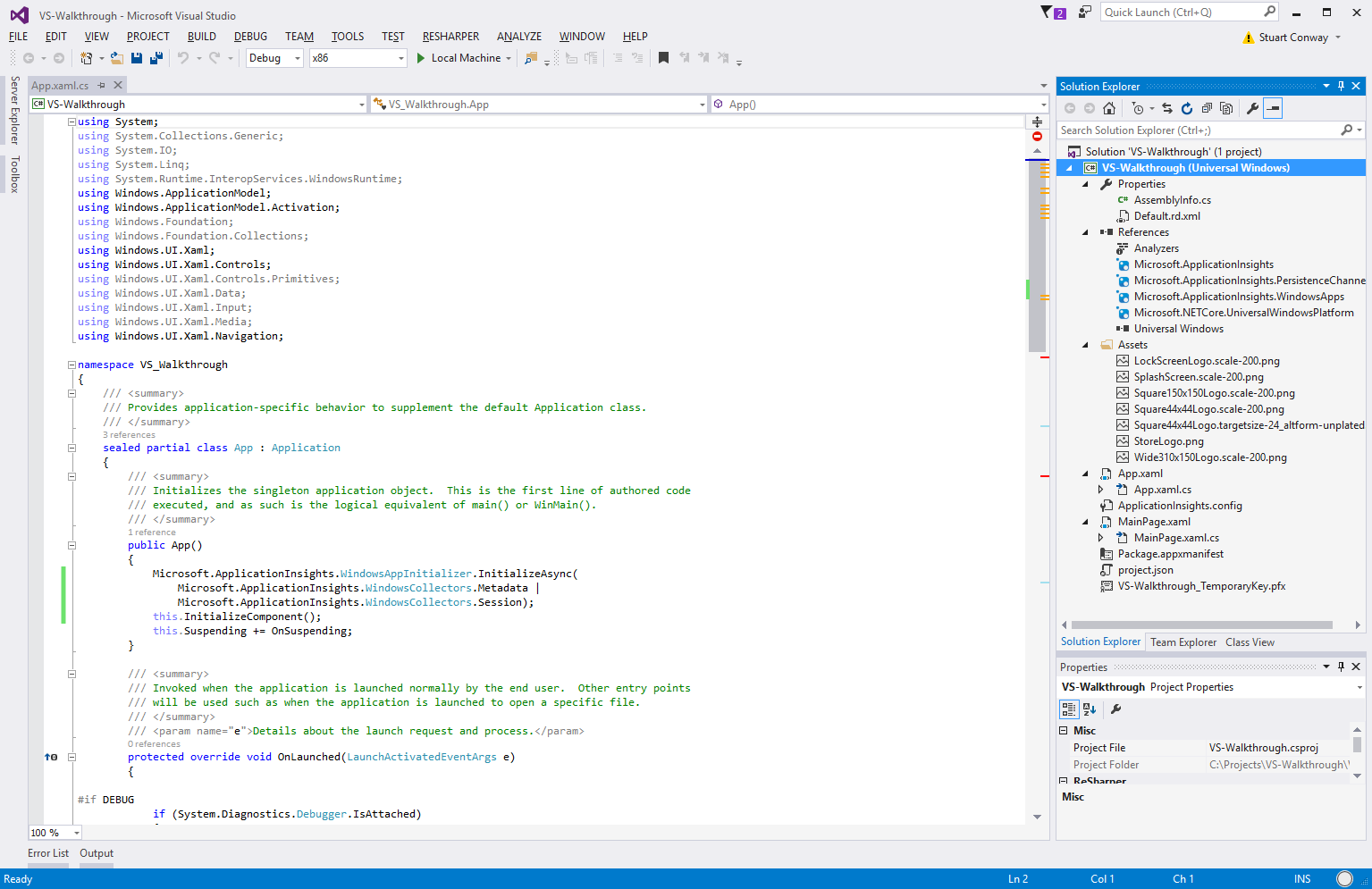Open the RESHARPER menu
The image size is (1372, 889).
450,37
